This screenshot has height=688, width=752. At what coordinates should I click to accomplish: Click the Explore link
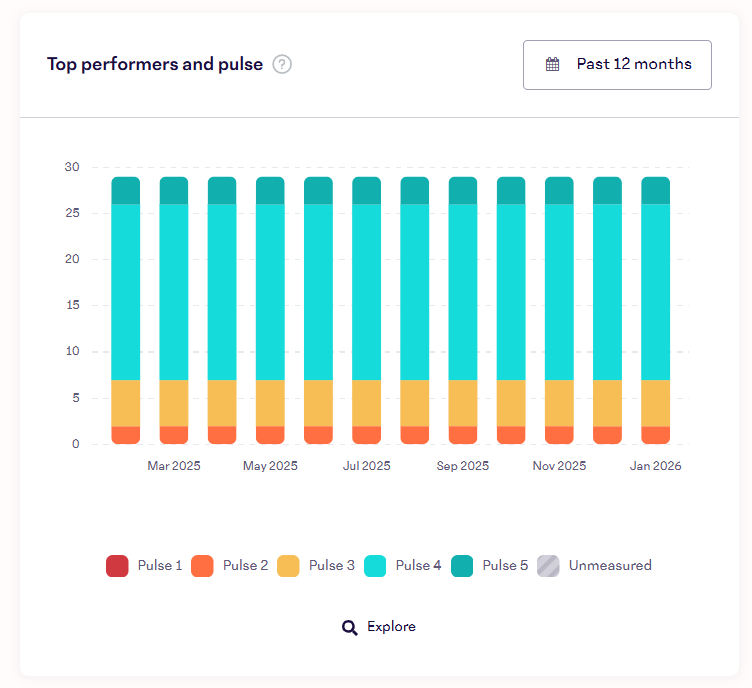391,627
